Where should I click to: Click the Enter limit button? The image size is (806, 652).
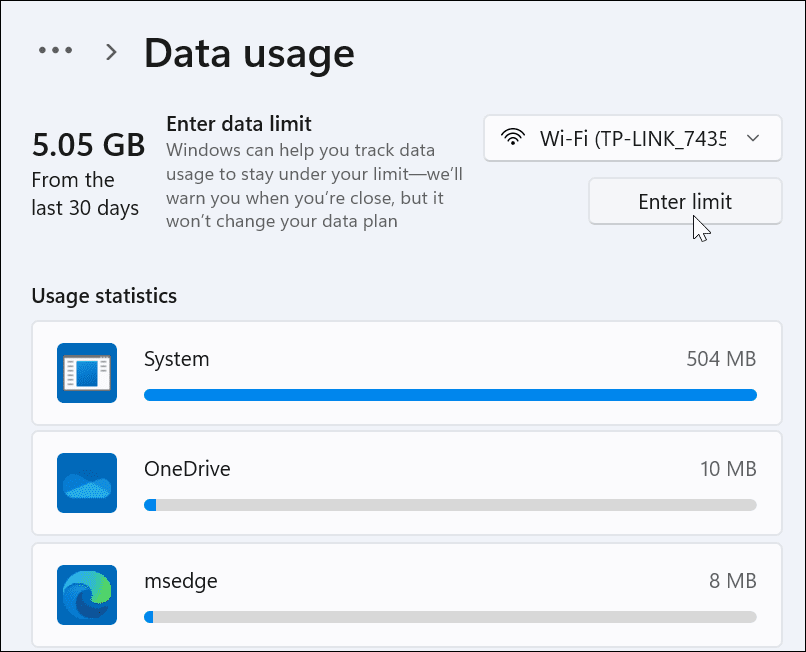pyautogui.click(x=685, y=201)
